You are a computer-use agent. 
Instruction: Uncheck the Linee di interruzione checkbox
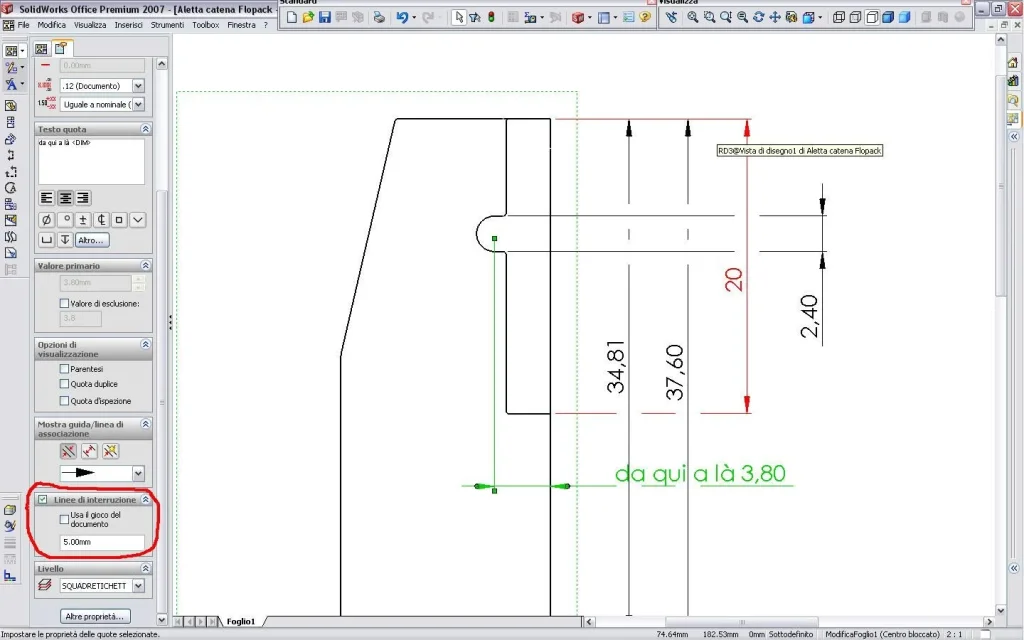42,500
